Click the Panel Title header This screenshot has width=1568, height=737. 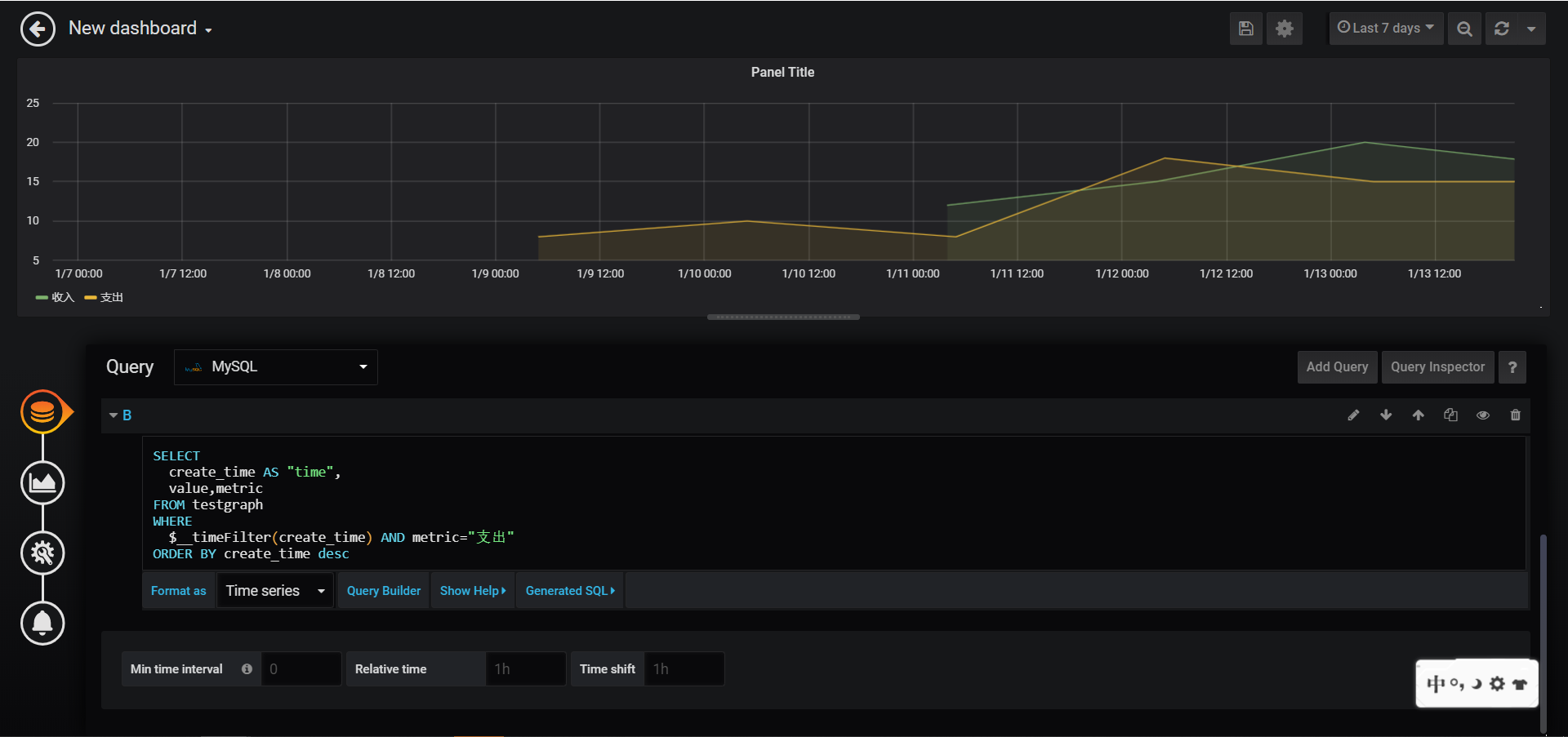tap(782, 72)
